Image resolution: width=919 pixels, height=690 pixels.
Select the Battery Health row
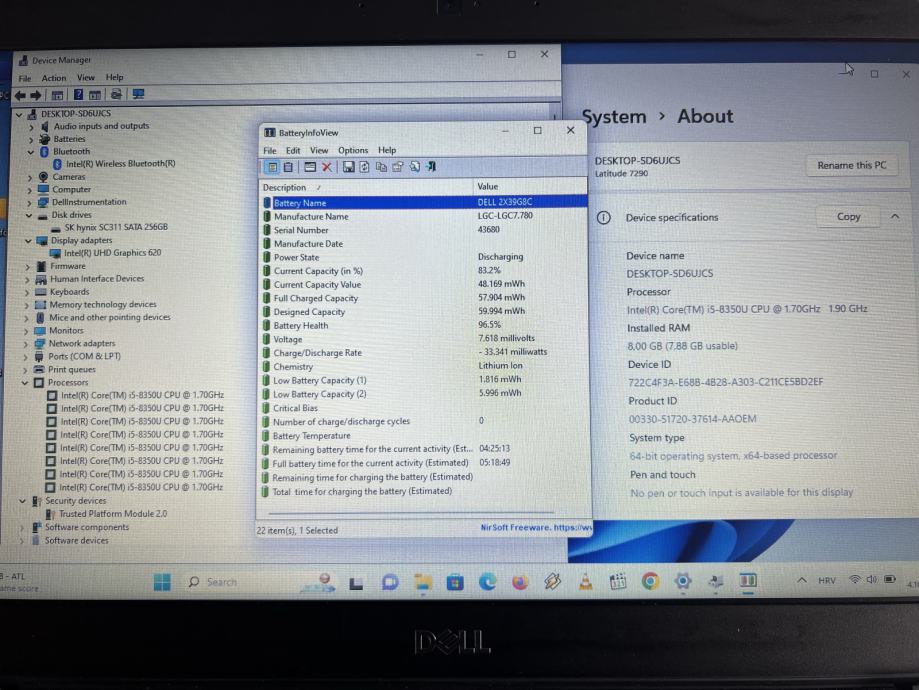tap(424, 325)
